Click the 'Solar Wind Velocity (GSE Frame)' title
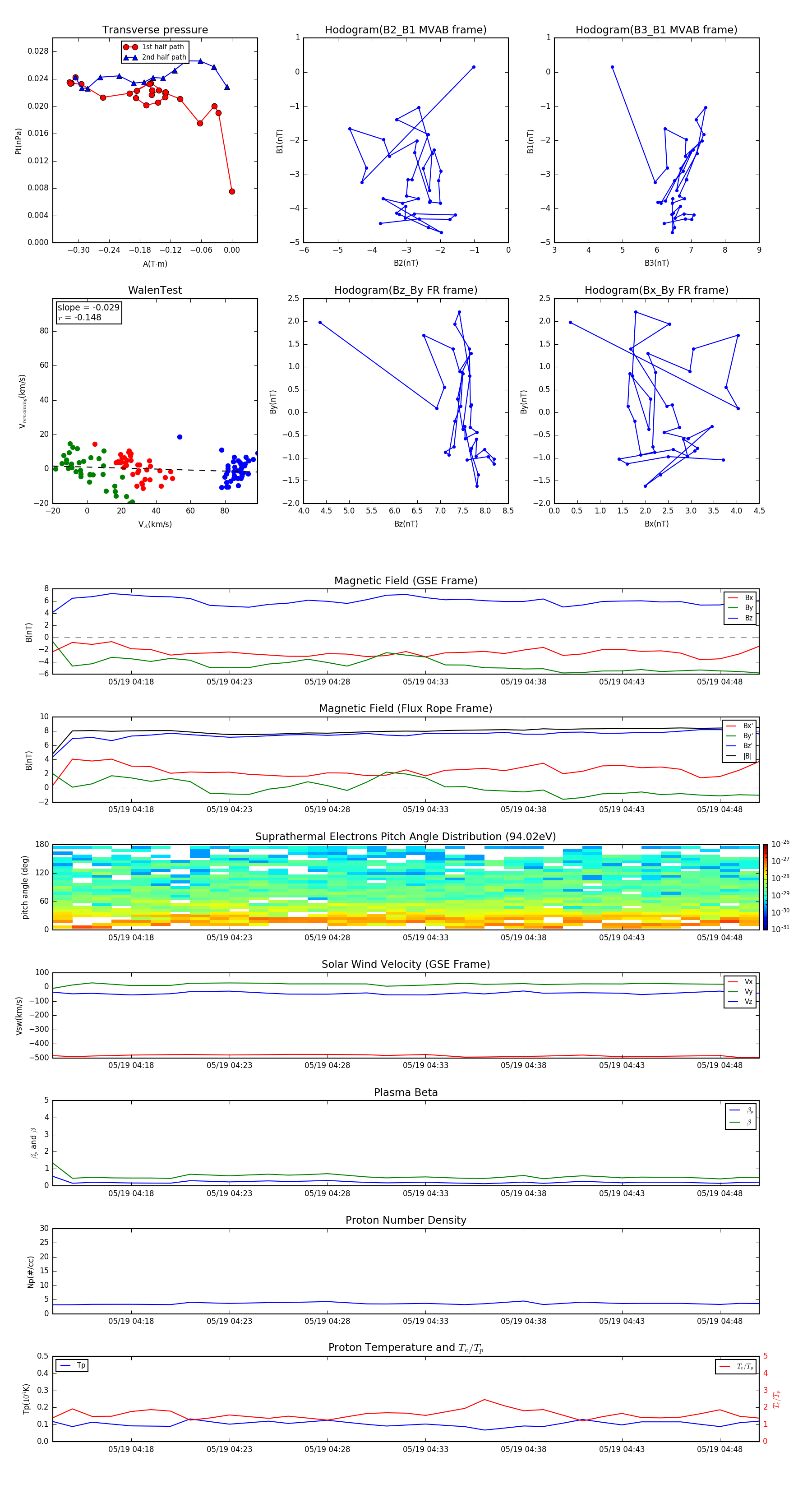Viewport: 812px width, 1489px height. click(x=406, y=964)
